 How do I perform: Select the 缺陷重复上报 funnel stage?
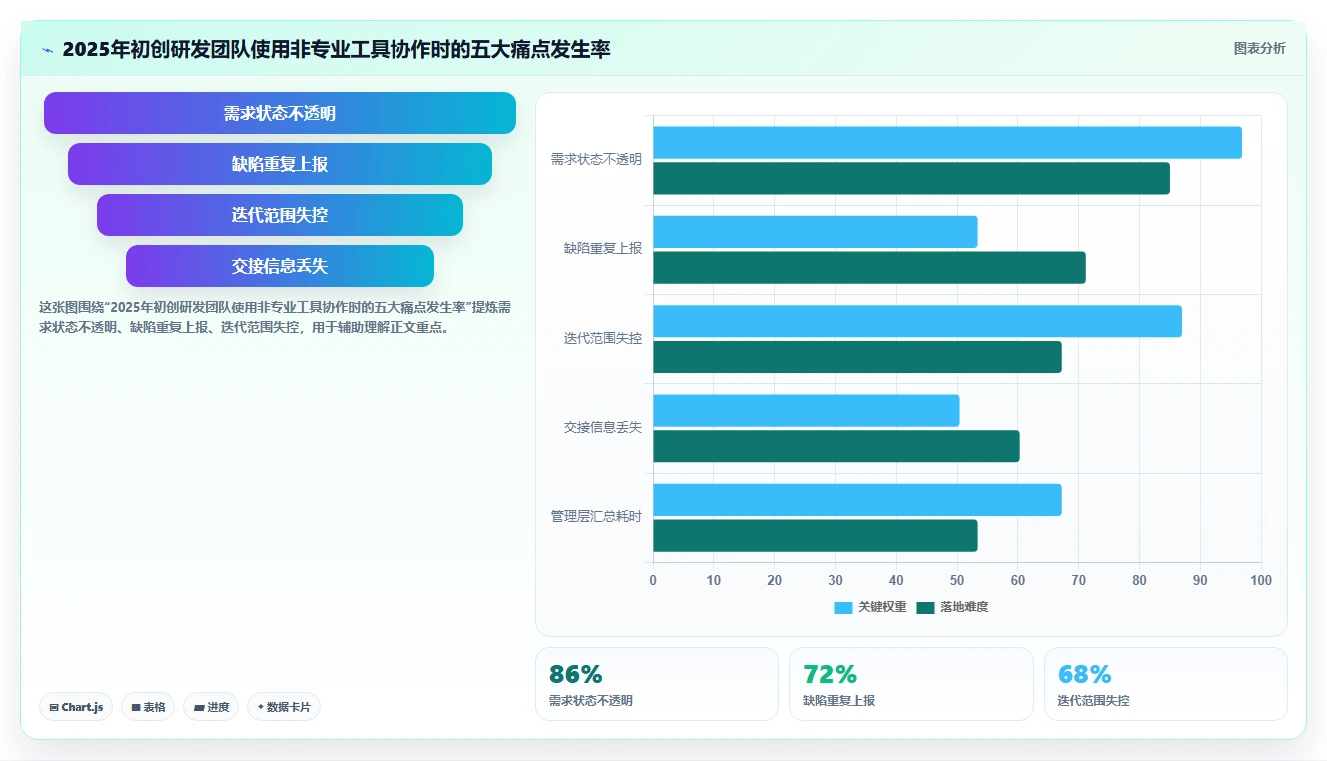280,164
